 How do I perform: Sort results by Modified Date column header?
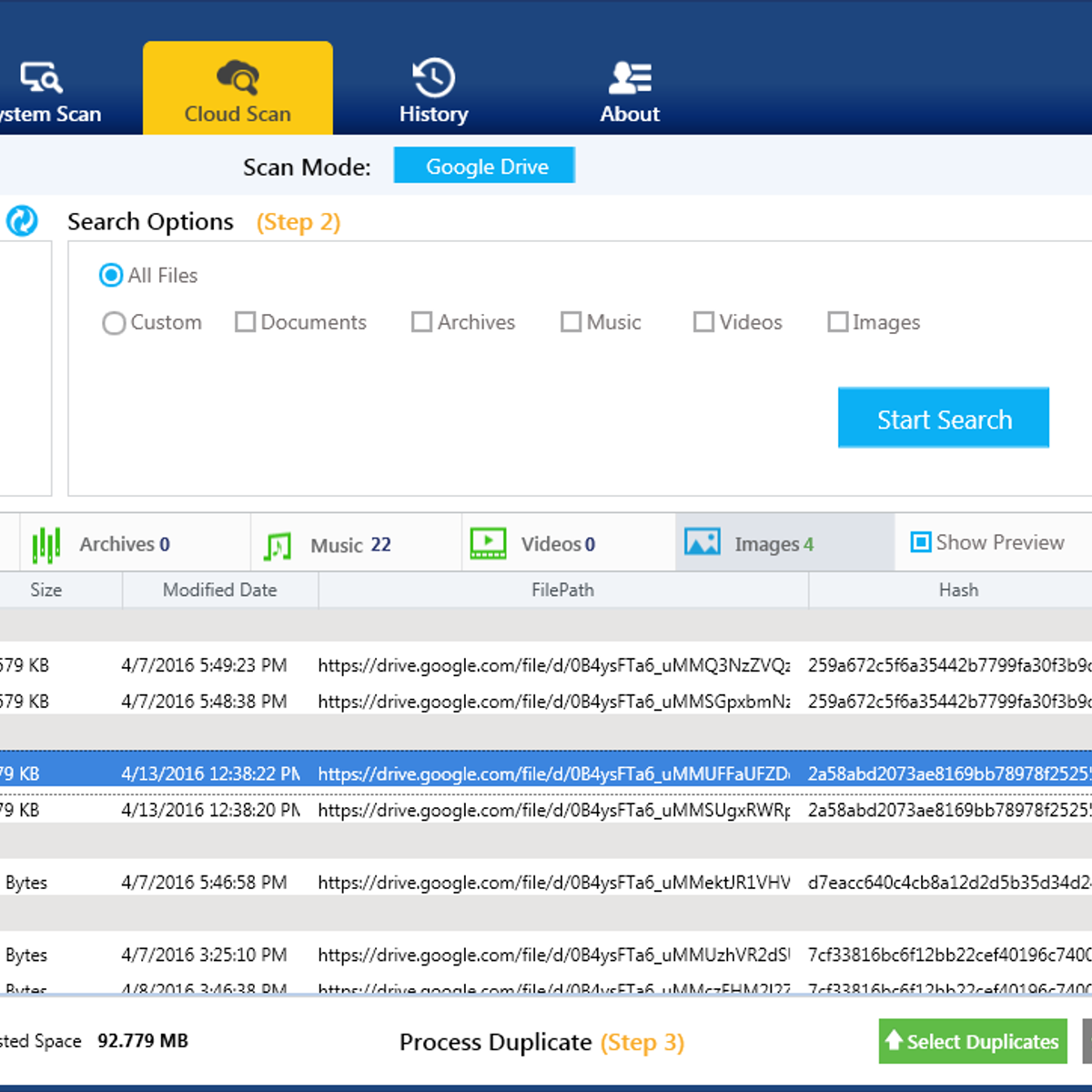pos(219,590)
